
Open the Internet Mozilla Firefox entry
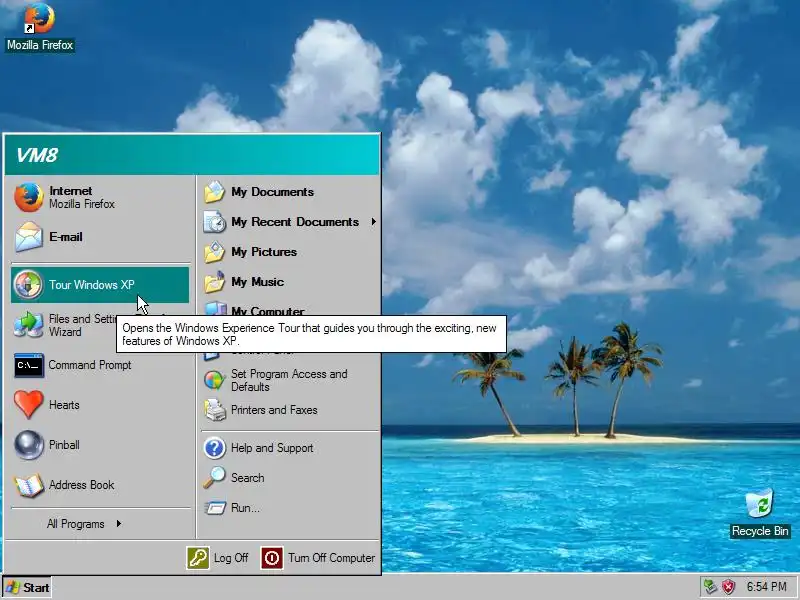[100, 197]
